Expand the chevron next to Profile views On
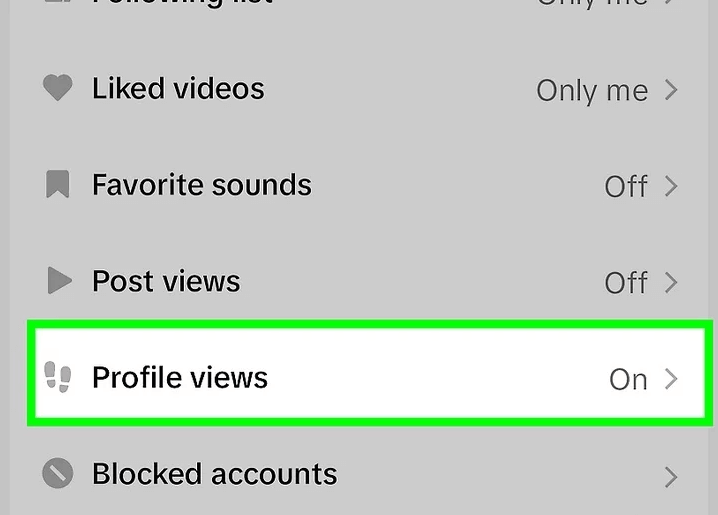This screenshot has width=718, height=515. [671, 379]
